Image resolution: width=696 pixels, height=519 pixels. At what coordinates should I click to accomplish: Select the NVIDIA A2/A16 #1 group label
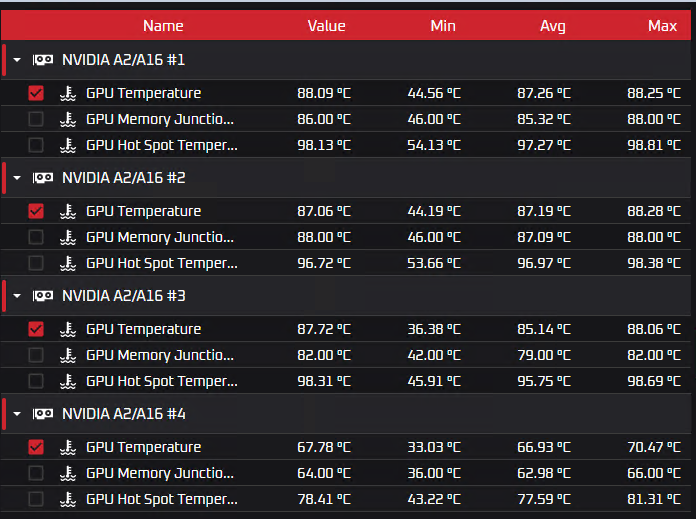point(123,59)
